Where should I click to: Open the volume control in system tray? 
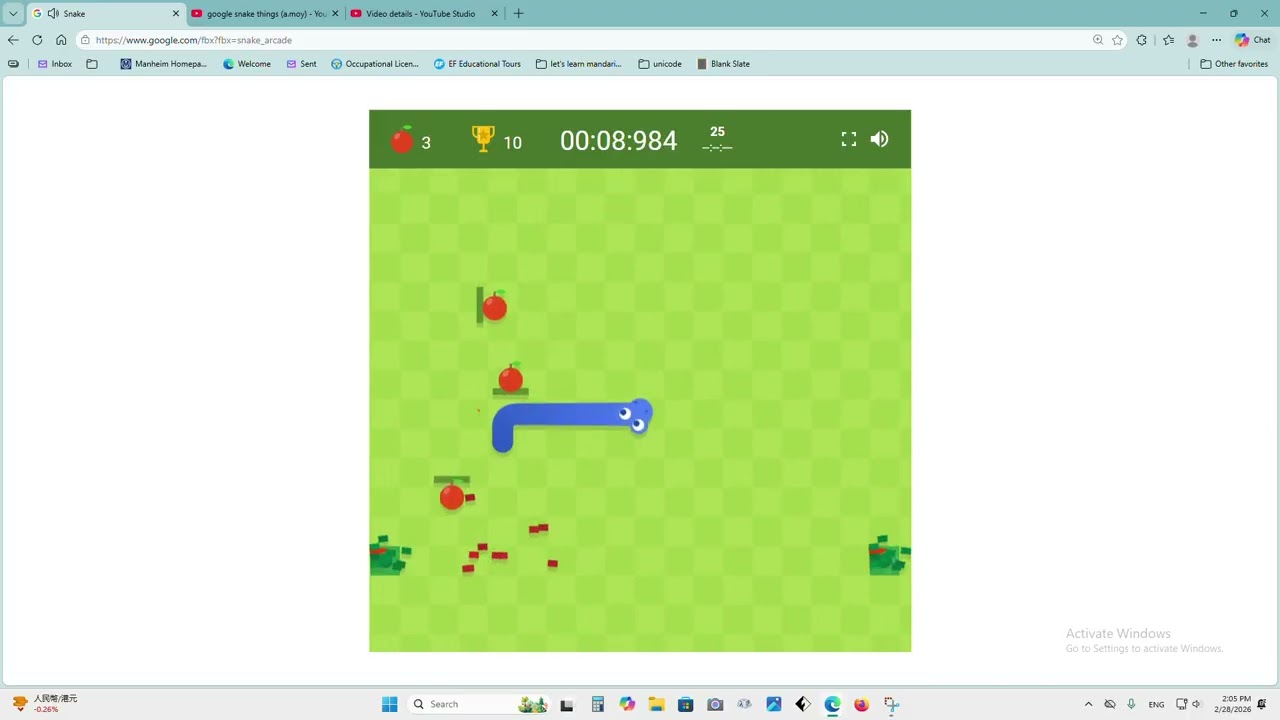[x=1197, y=704]
